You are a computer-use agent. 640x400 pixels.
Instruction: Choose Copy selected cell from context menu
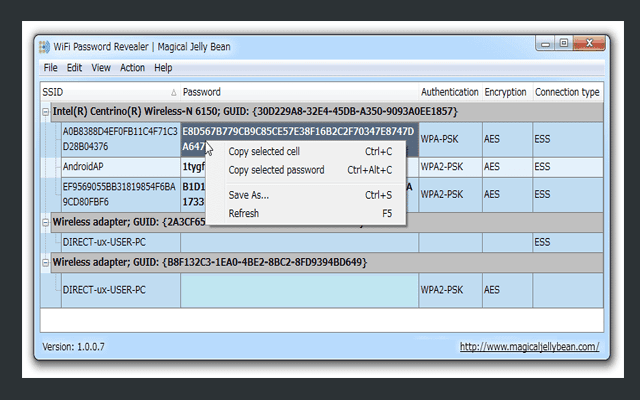tap(264, 152)
